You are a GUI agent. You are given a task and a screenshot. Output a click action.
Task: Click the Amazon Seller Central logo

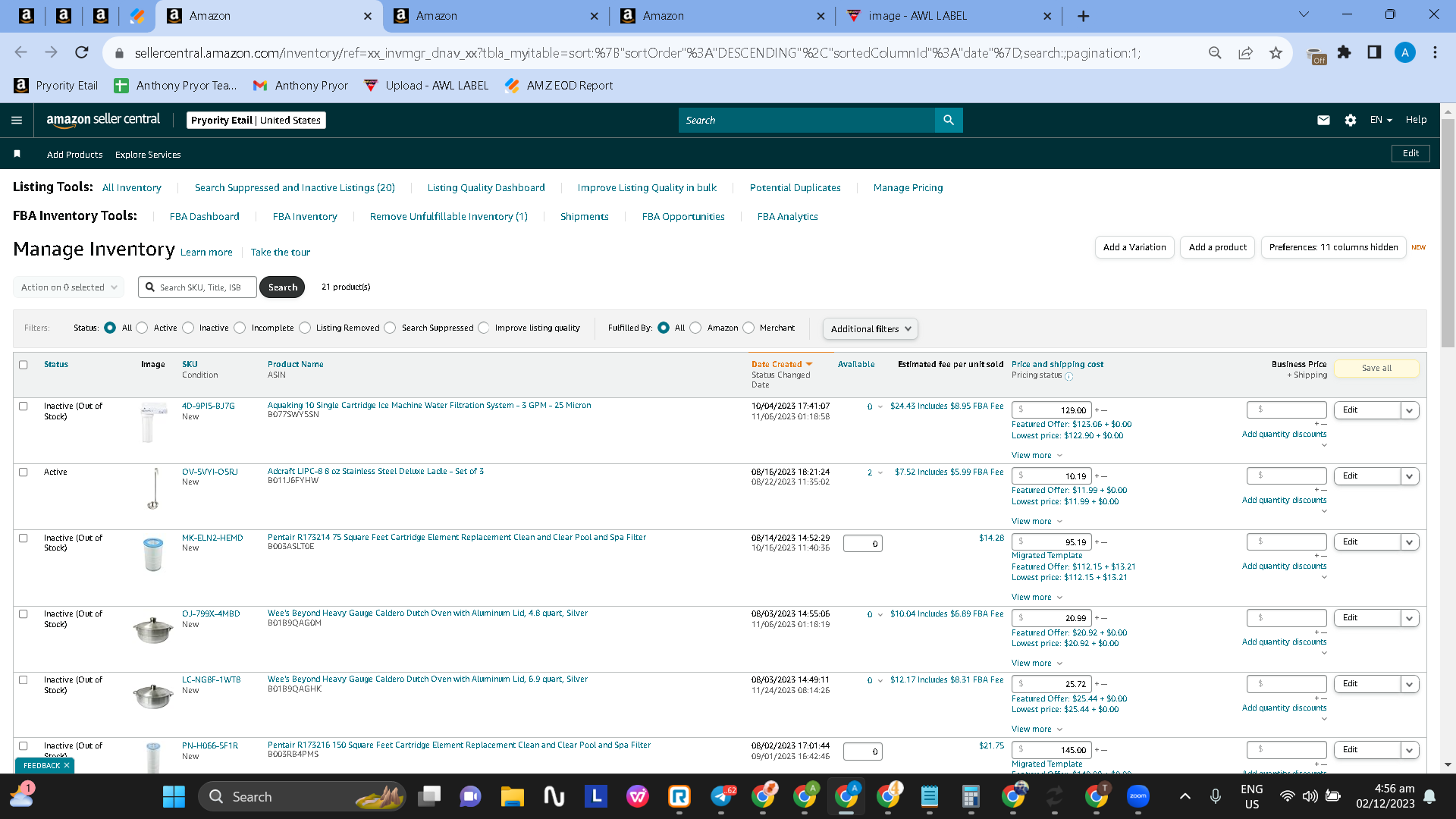coord(103,120)
